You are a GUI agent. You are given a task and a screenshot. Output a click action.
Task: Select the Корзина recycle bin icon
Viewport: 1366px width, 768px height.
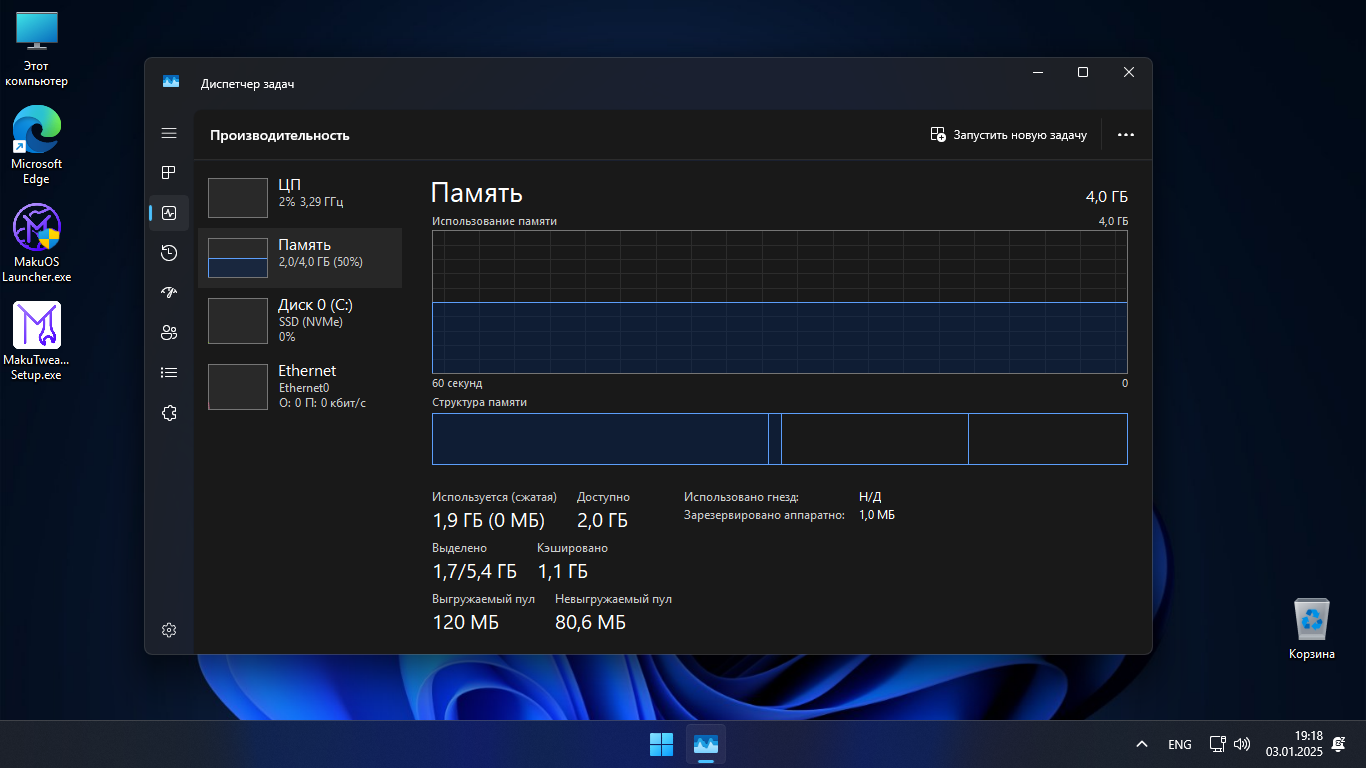coord(1312,629)
